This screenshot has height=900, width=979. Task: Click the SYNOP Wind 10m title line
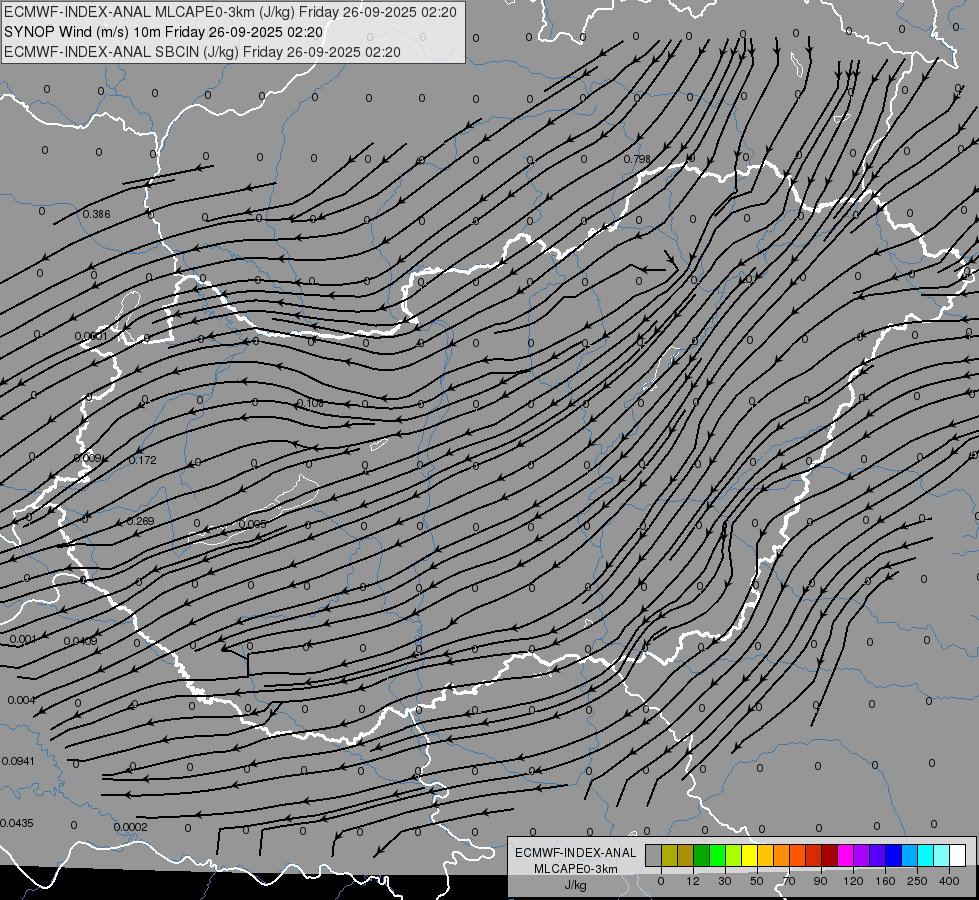164,32
